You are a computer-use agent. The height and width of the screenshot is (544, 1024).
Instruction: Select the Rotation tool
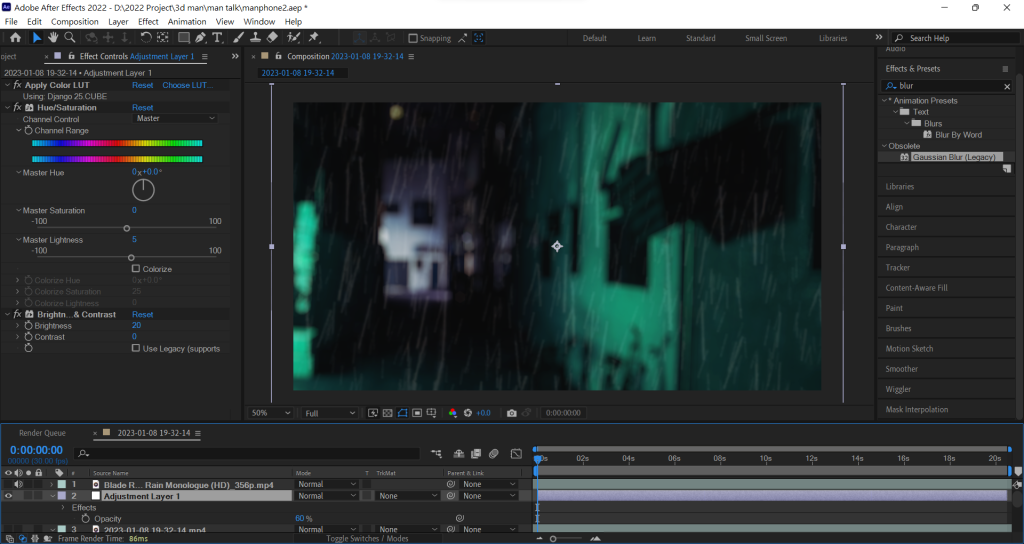146,38
